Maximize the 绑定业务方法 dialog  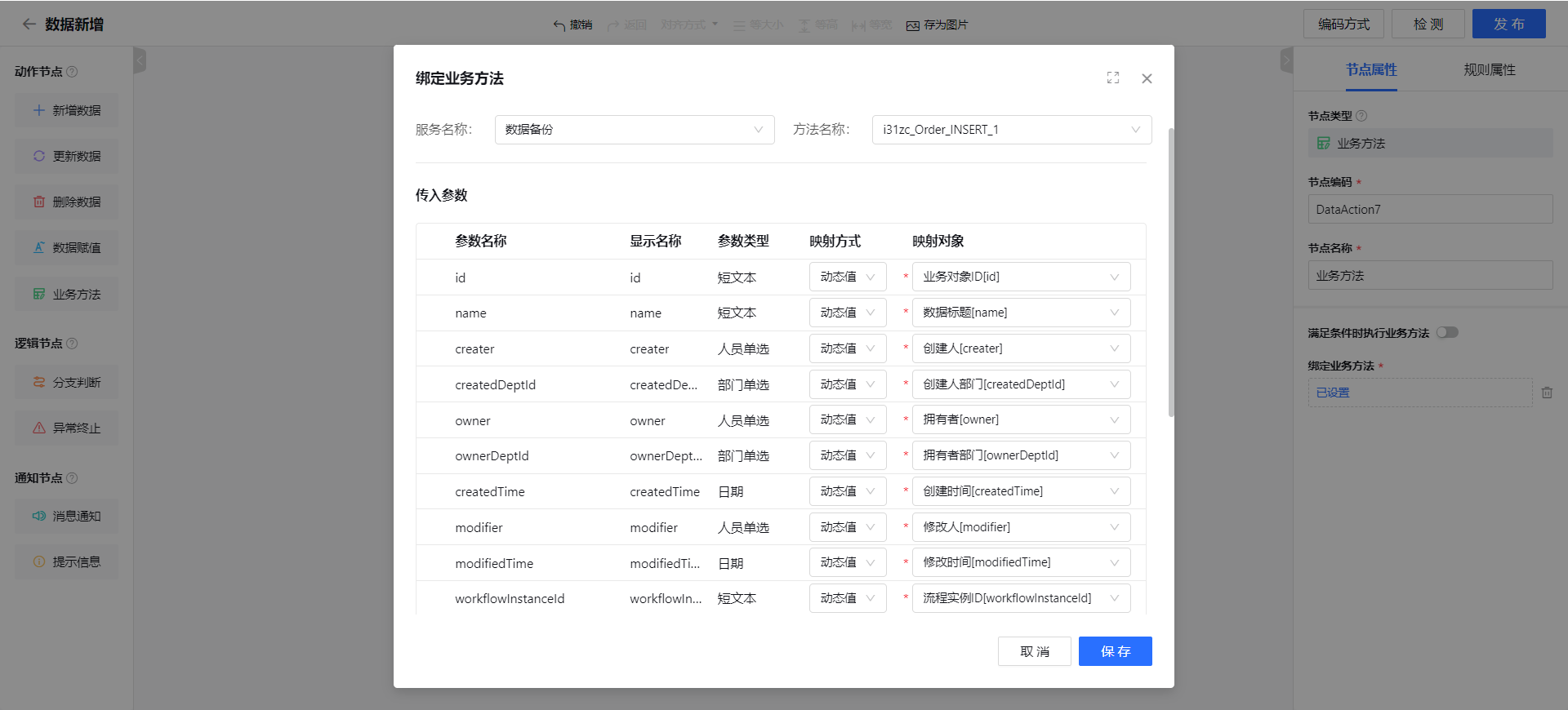click(x=1113, y=78)
